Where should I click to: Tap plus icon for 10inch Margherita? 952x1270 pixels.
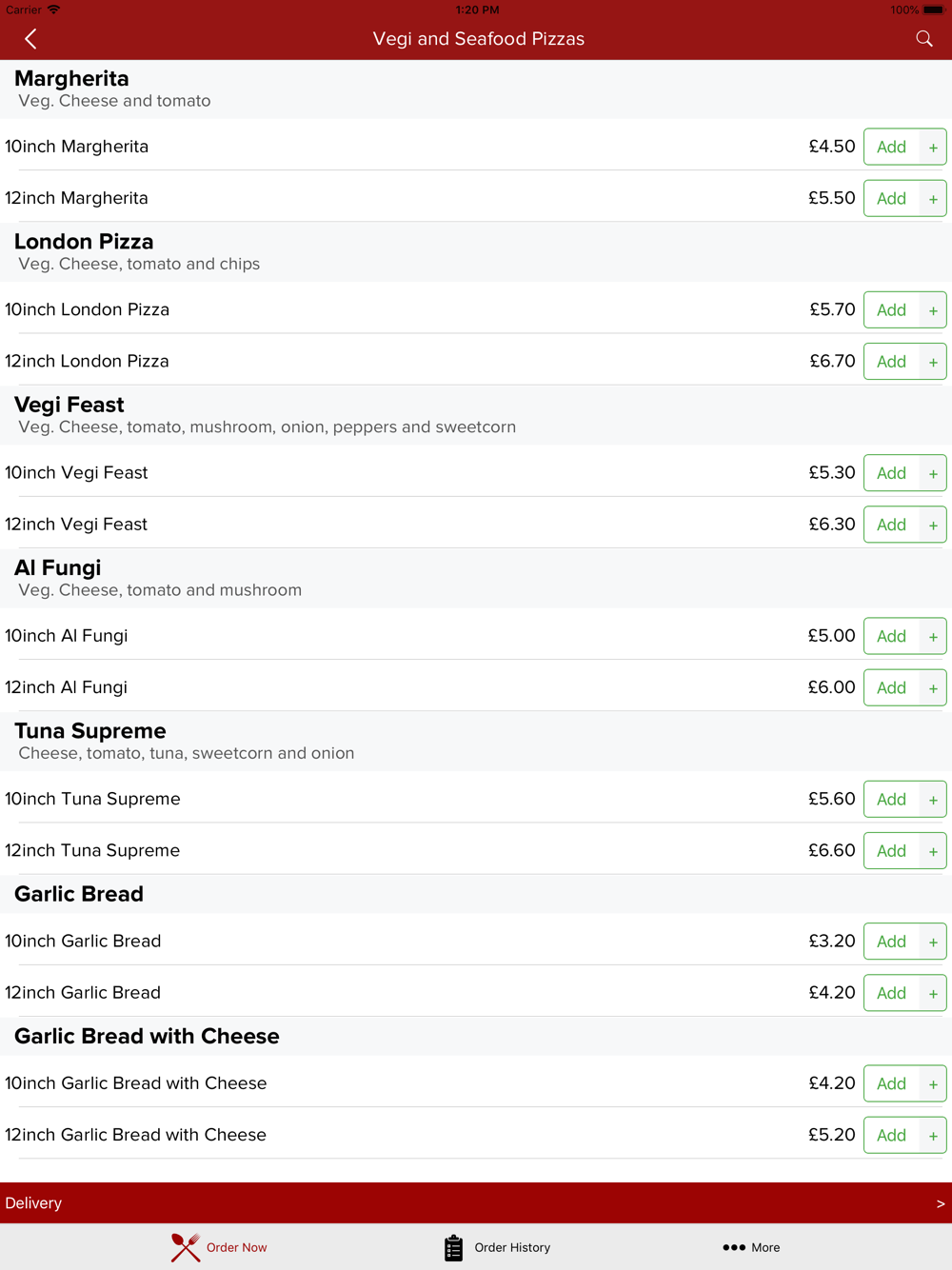click(933, 148)
